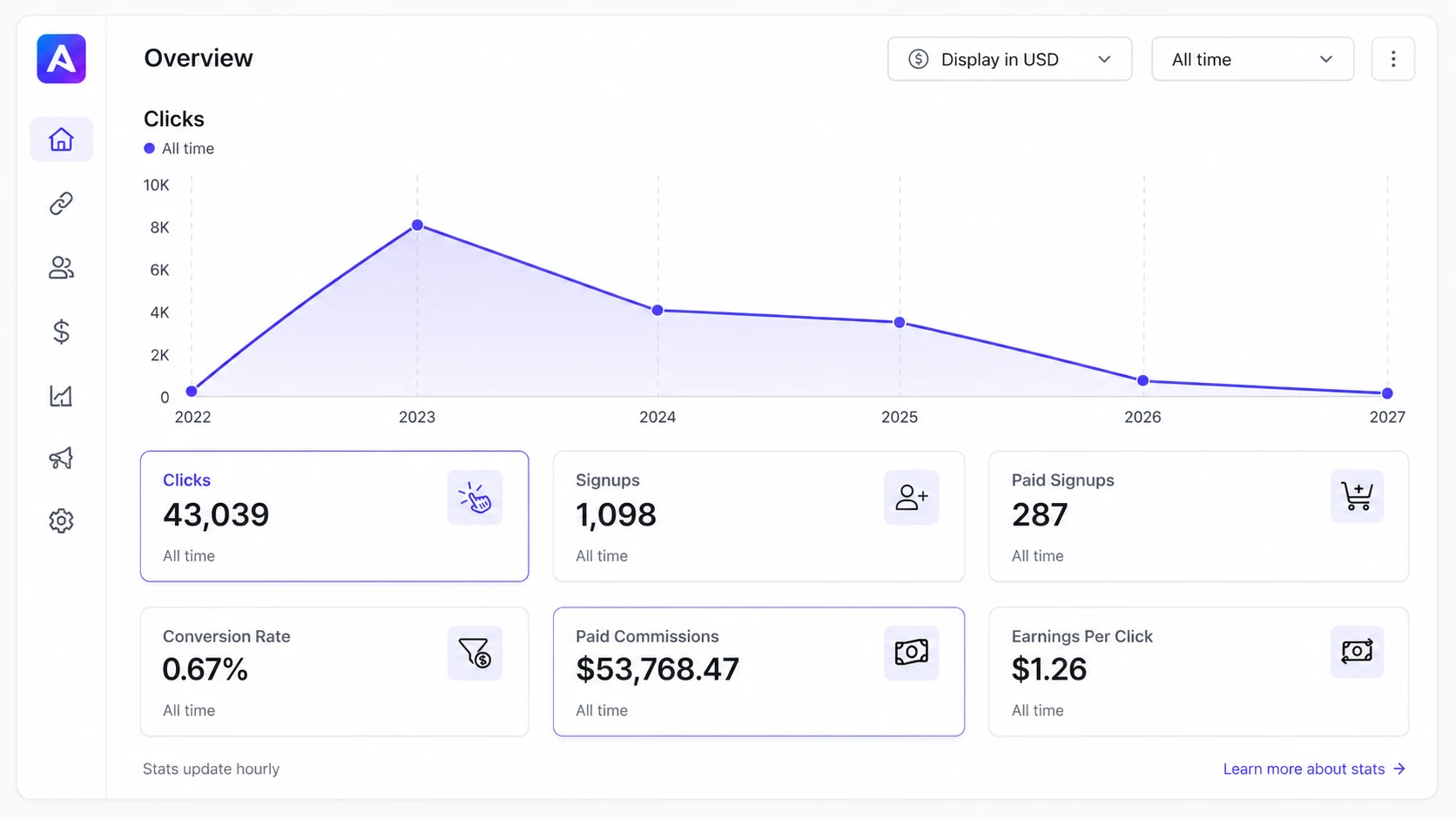Open the All time date range dropdown

coord(1252,58)
